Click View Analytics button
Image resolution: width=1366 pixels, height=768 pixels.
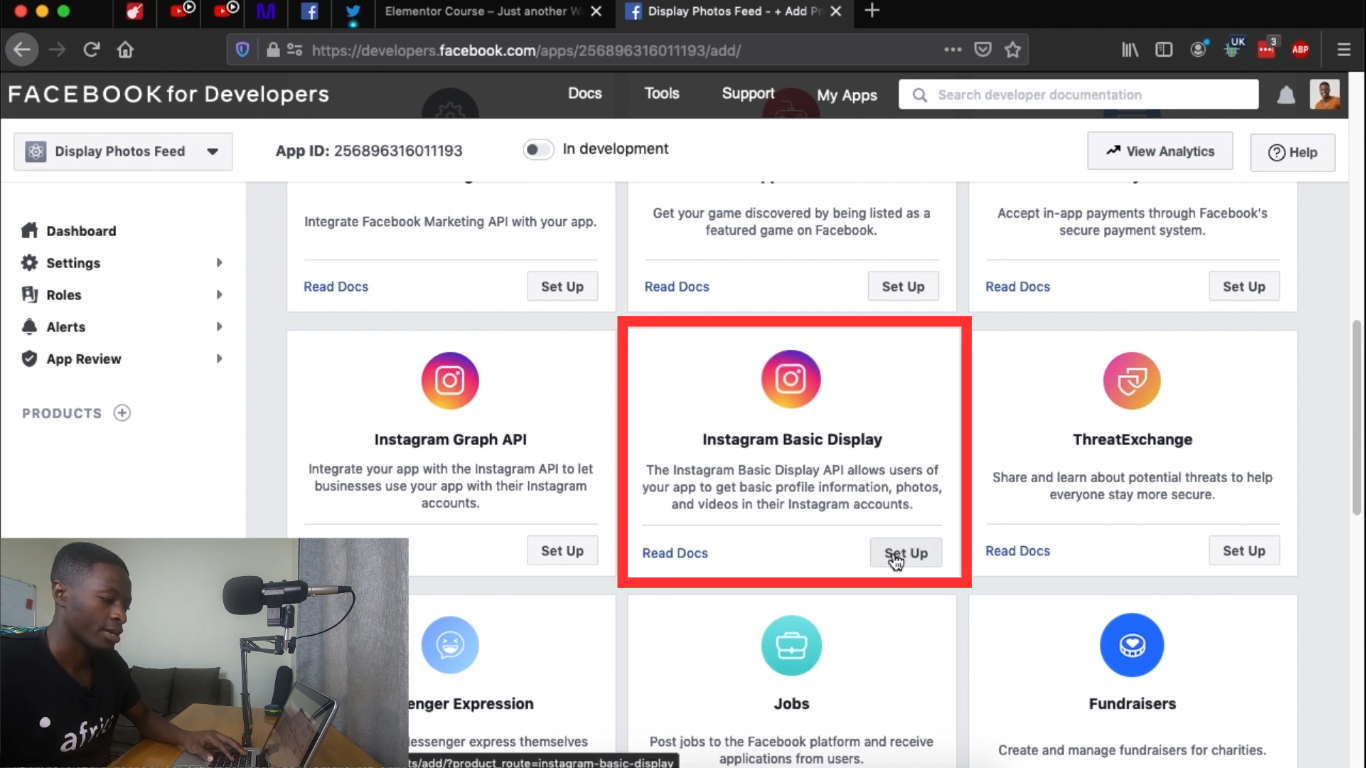(1160, 151)
